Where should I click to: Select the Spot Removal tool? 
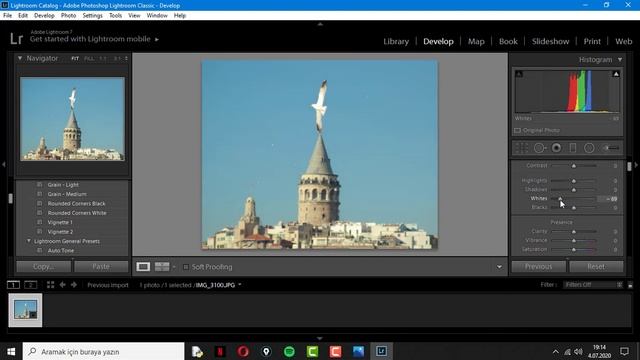point(540,148)
